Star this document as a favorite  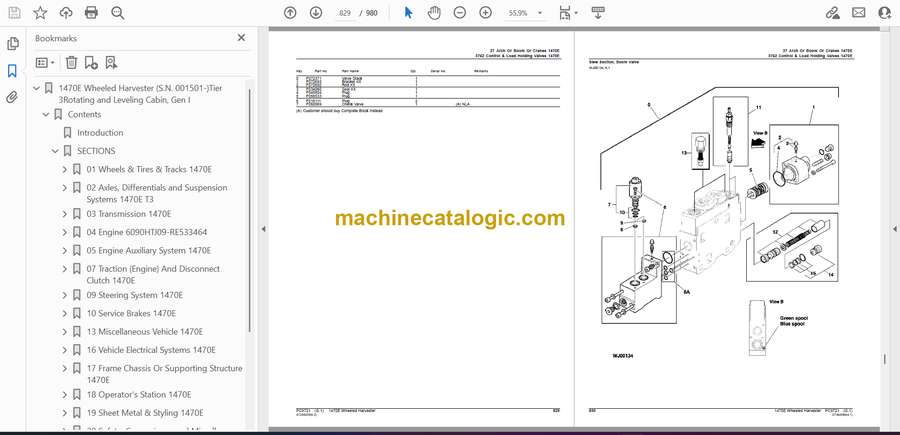[x=40, y=13]
